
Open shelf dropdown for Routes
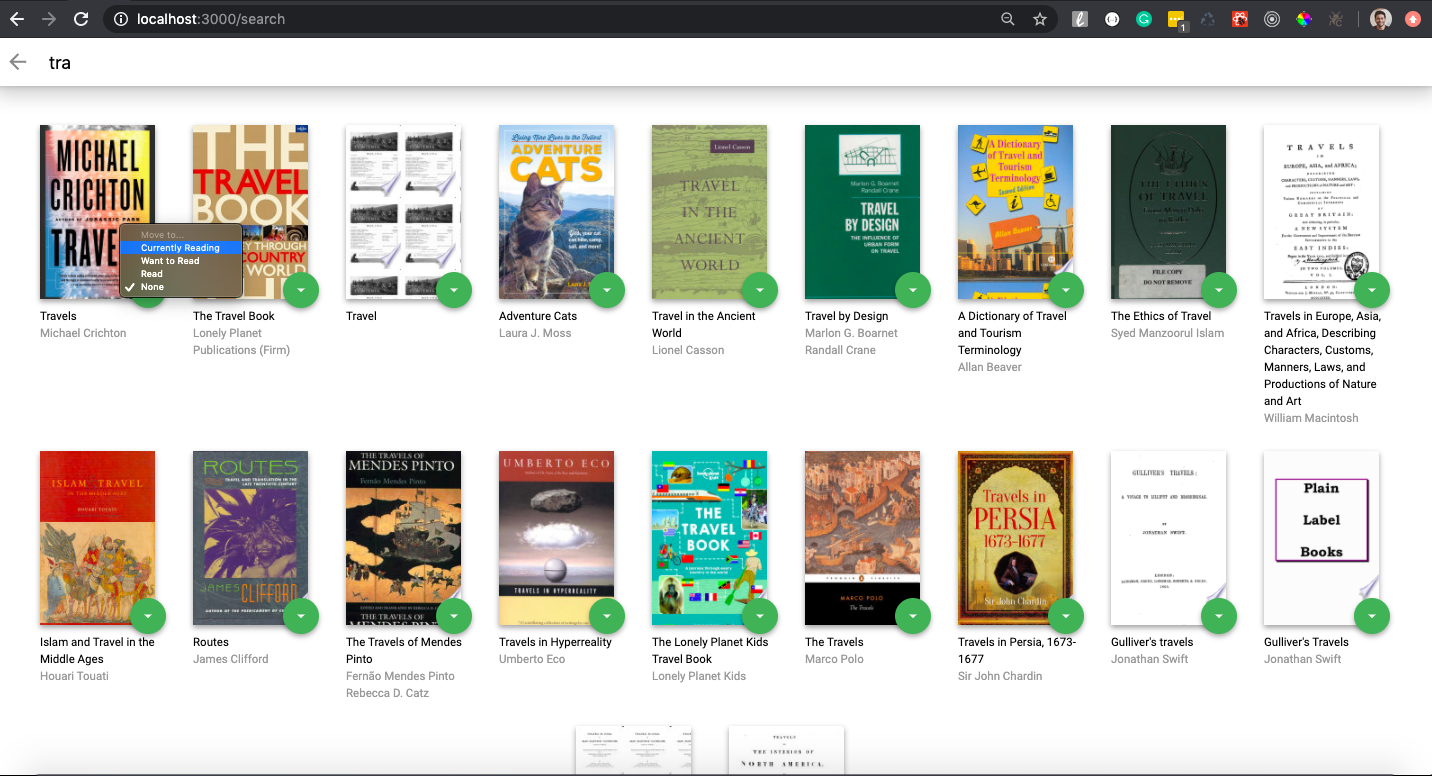click(x=301, y=616)
